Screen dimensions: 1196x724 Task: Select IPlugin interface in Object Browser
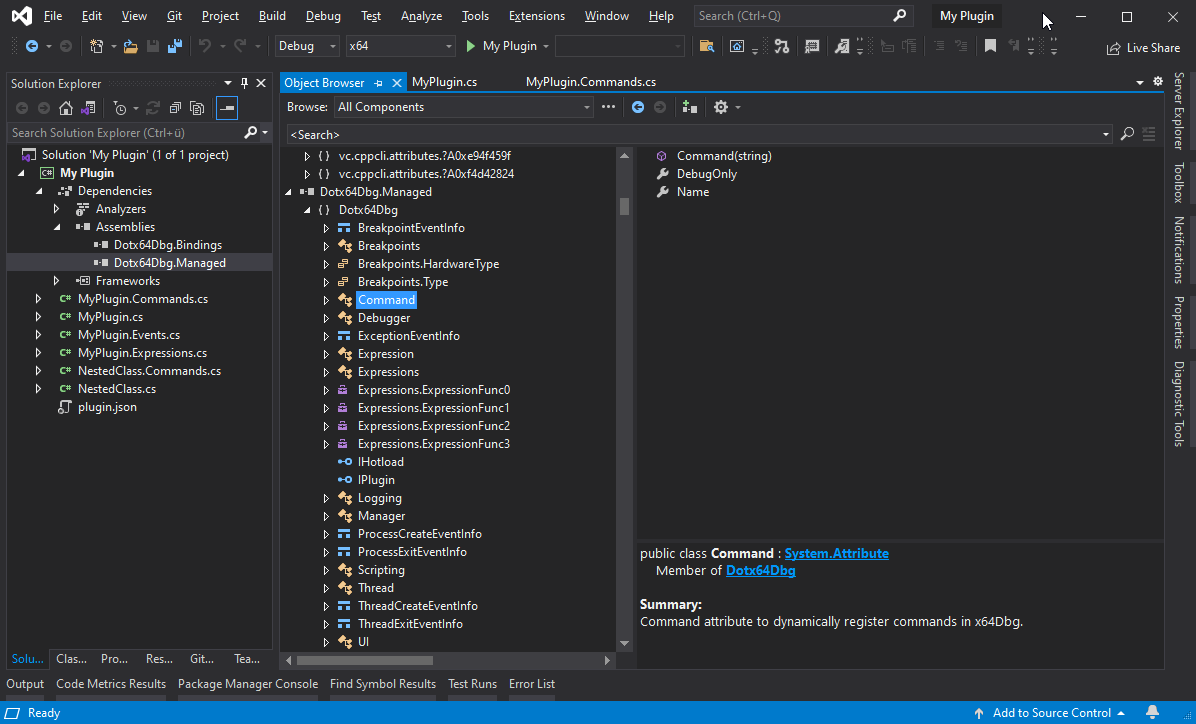click(376, 480)
